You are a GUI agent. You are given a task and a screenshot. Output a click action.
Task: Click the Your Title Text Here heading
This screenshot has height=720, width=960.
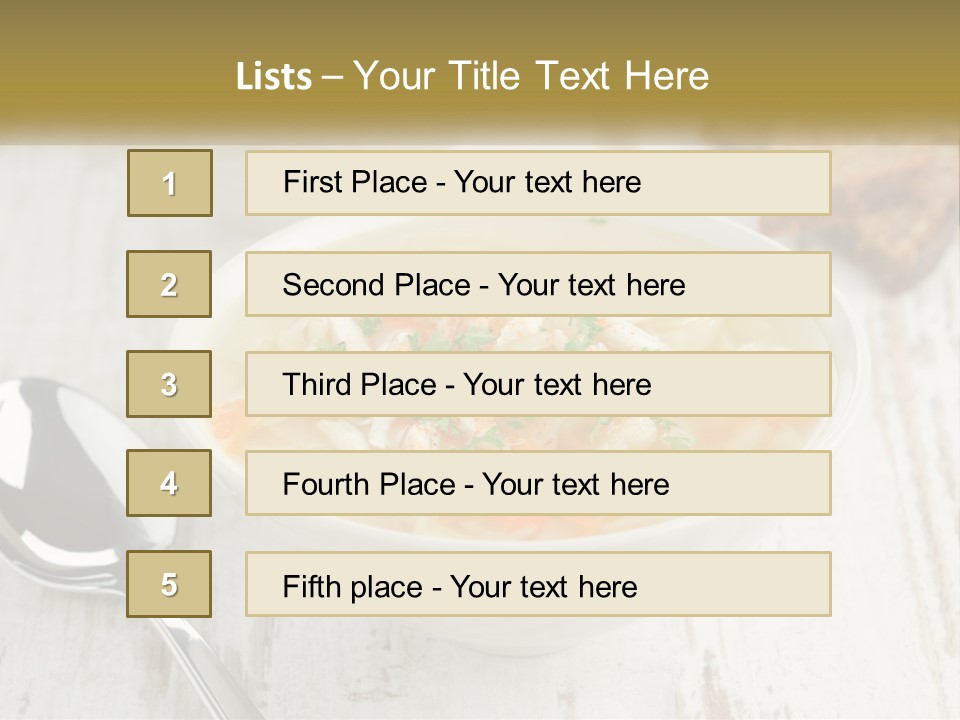(531, 76)
